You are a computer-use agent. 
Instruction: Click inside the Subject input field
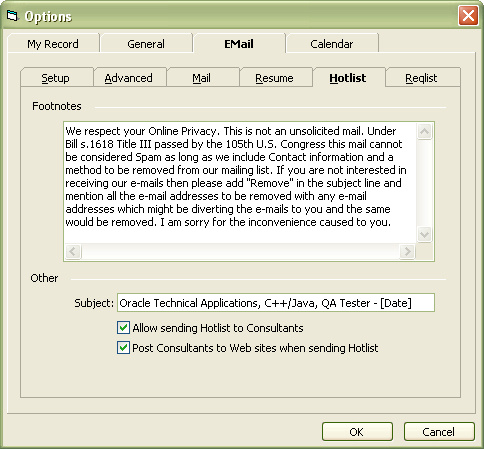coord(276,303)
